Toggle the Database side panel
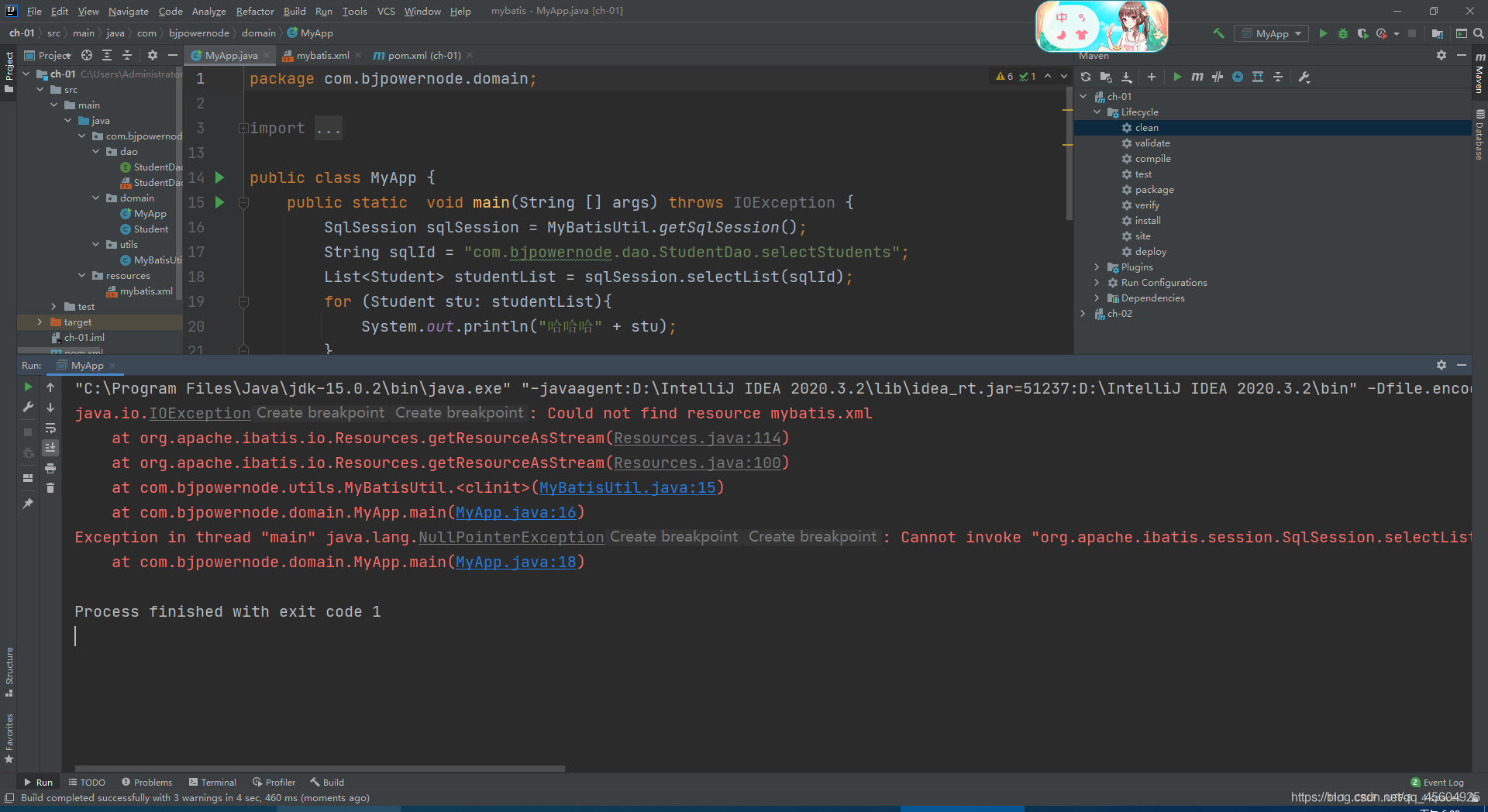 pyautogui.click(x=1479, y=134)
